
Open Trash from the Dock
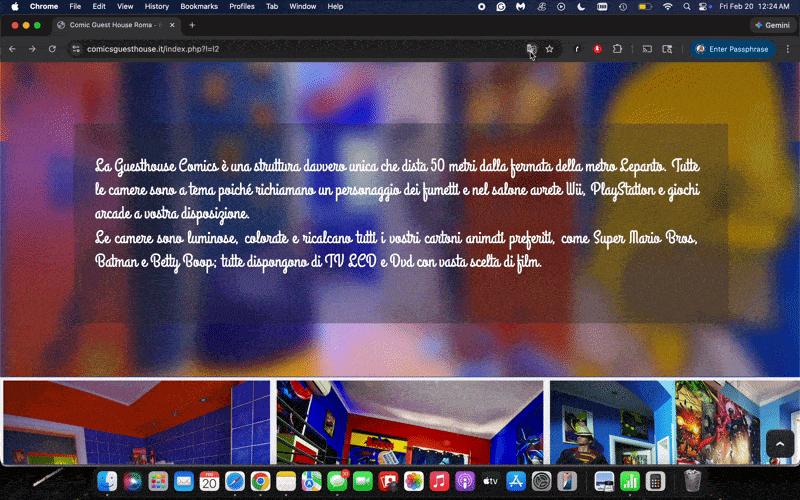692,481
